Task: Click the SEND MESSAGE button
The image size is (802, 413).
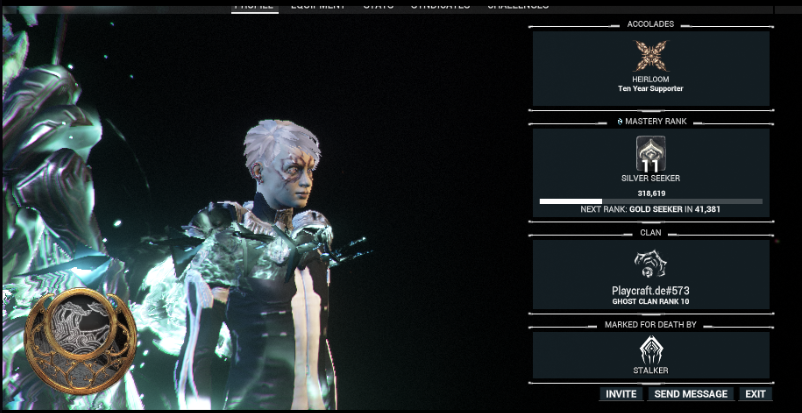Action: 690,394
